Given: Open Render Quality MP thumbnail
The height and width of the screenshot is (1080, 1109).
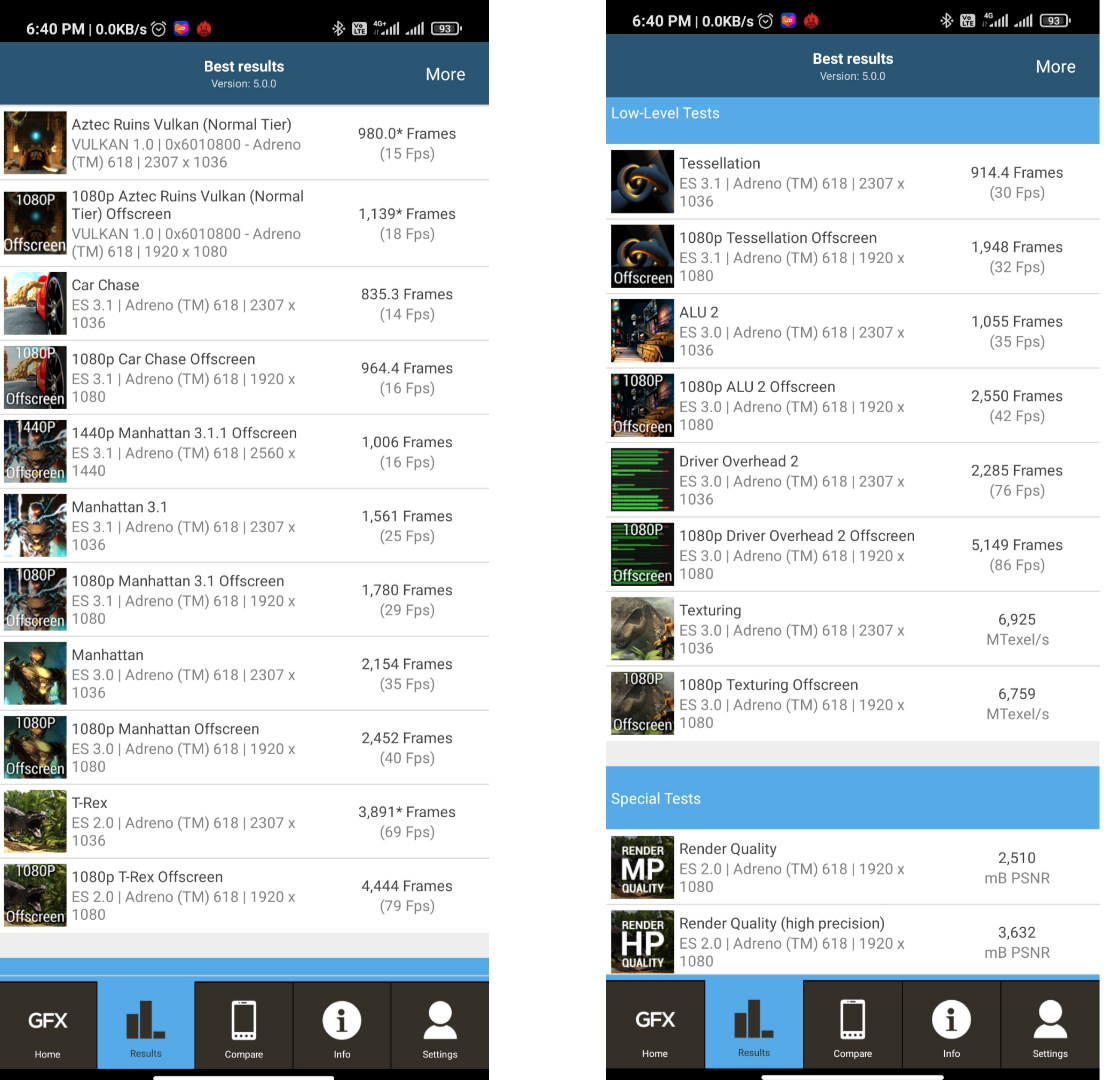Looking at the screenshot, I should 642,867.
